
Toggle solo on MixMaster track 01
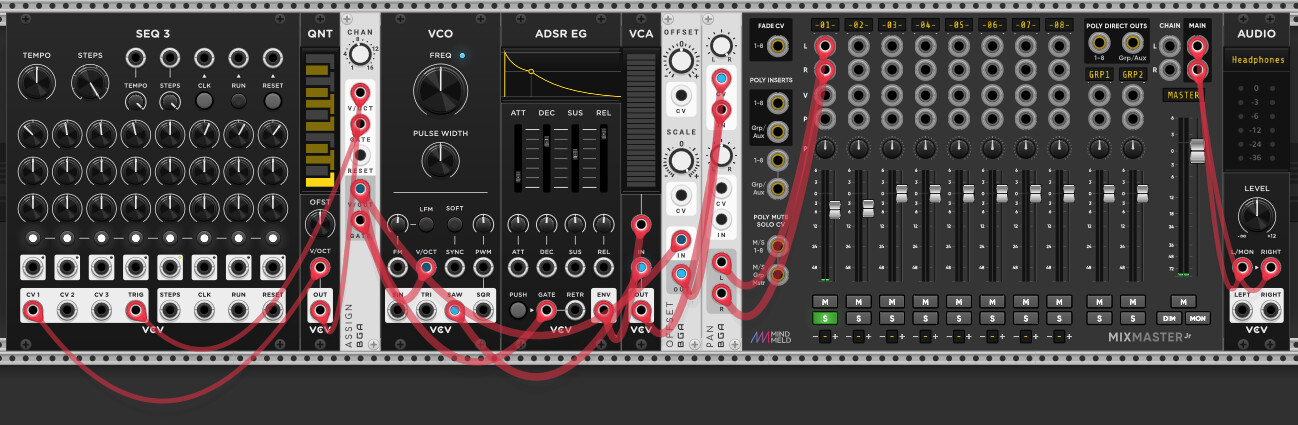(x=824, y=317)
